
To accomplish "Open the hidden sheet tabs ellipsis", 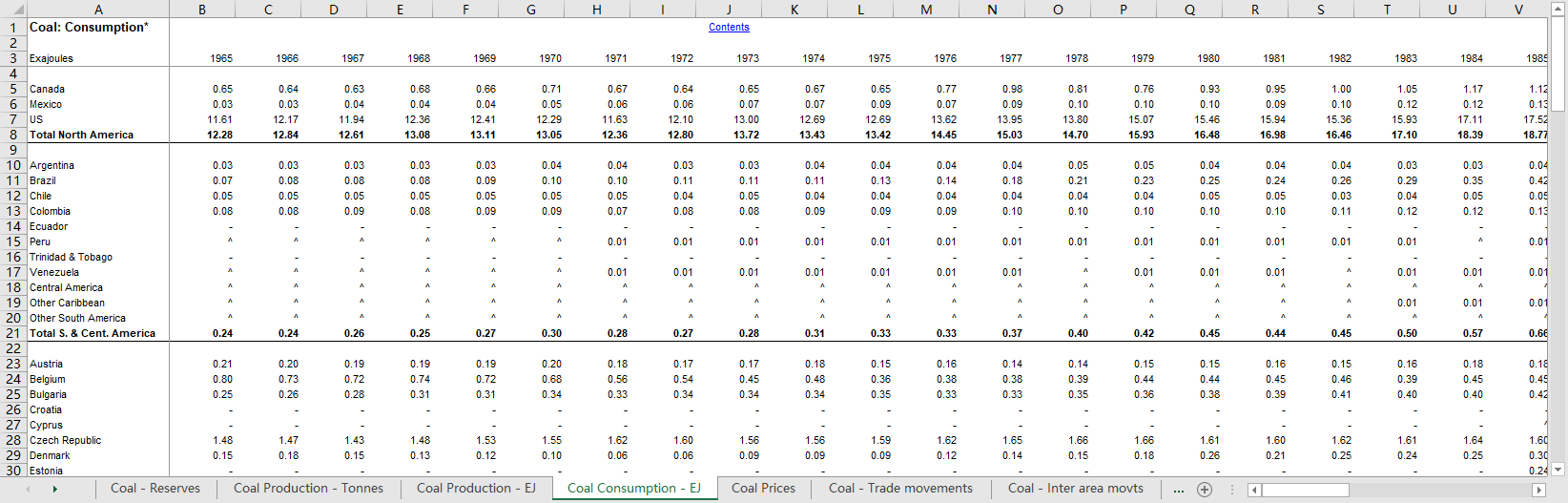I will pyautogui.click(x=1179, y=490).
